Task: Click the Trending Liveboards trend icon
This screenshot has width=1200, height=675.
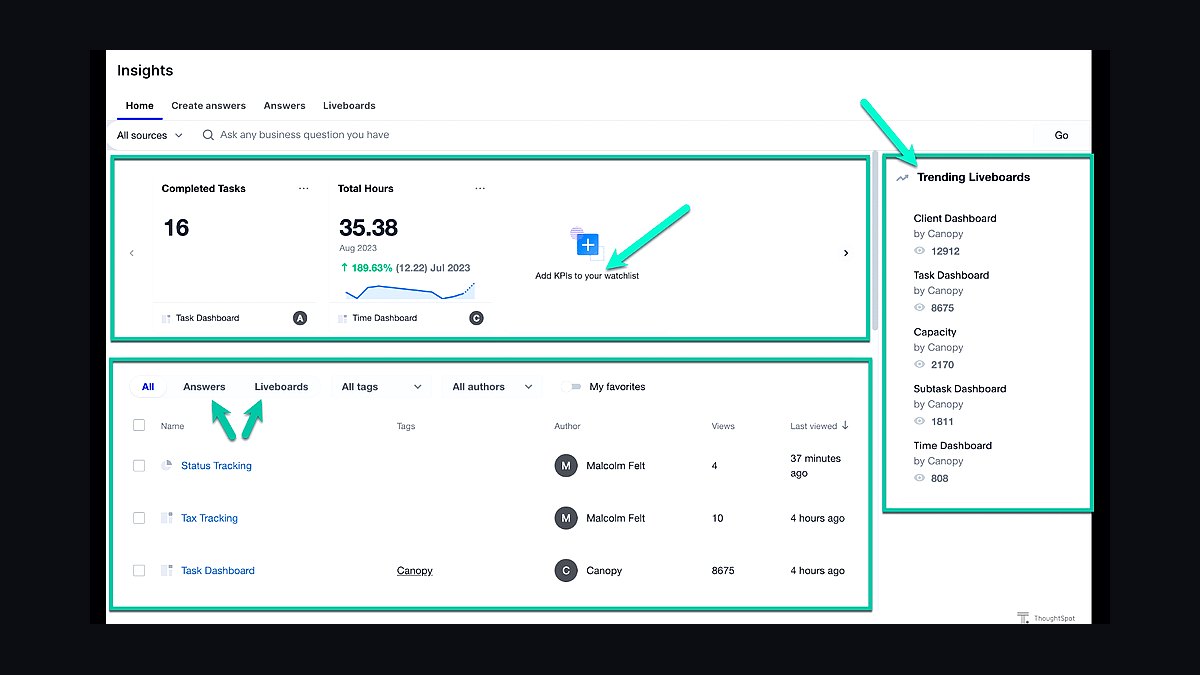Action: click(x=902, y=178)
